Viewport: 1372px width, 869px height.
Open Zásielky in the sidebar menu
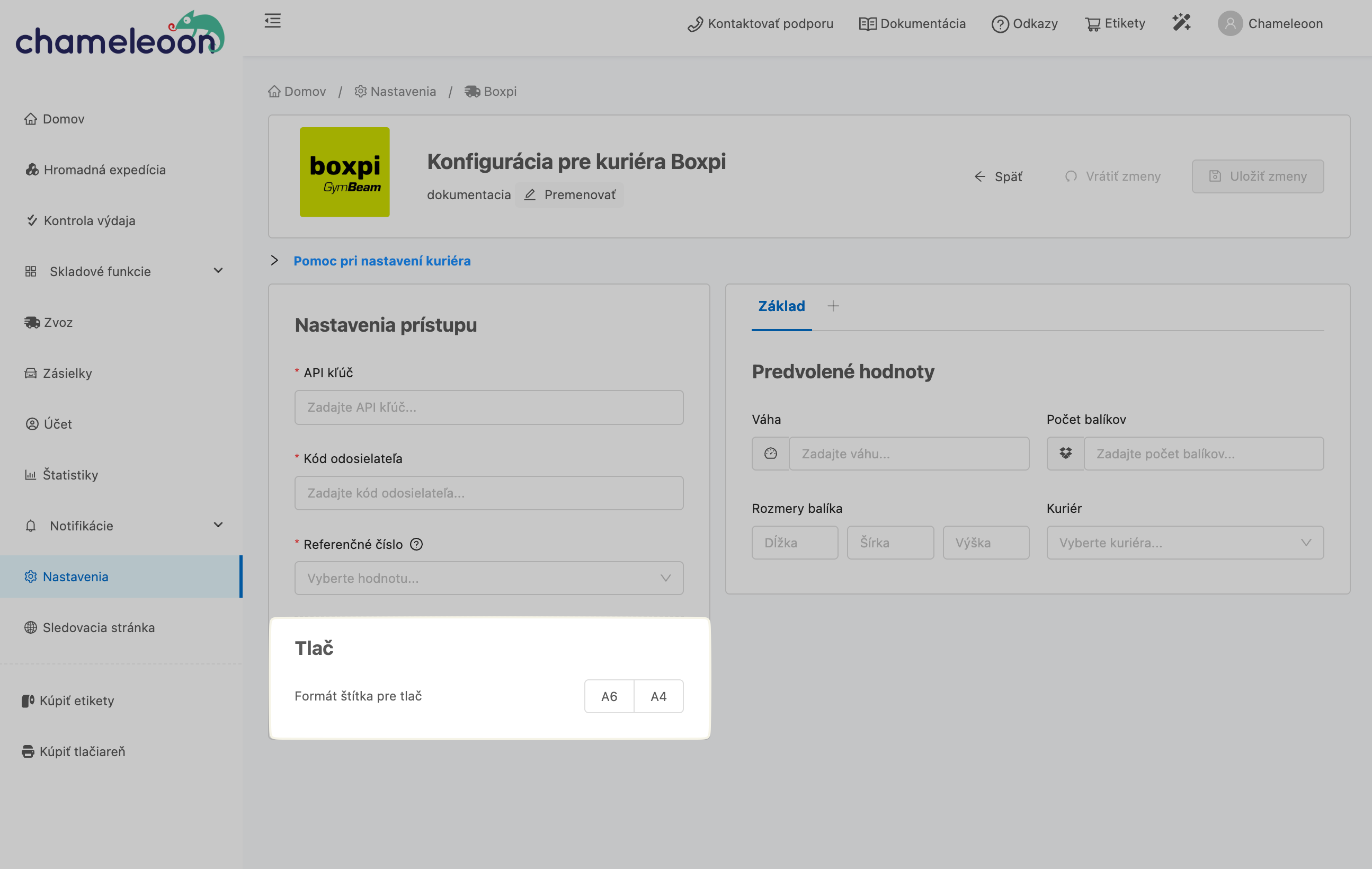[x=67, y=373]
